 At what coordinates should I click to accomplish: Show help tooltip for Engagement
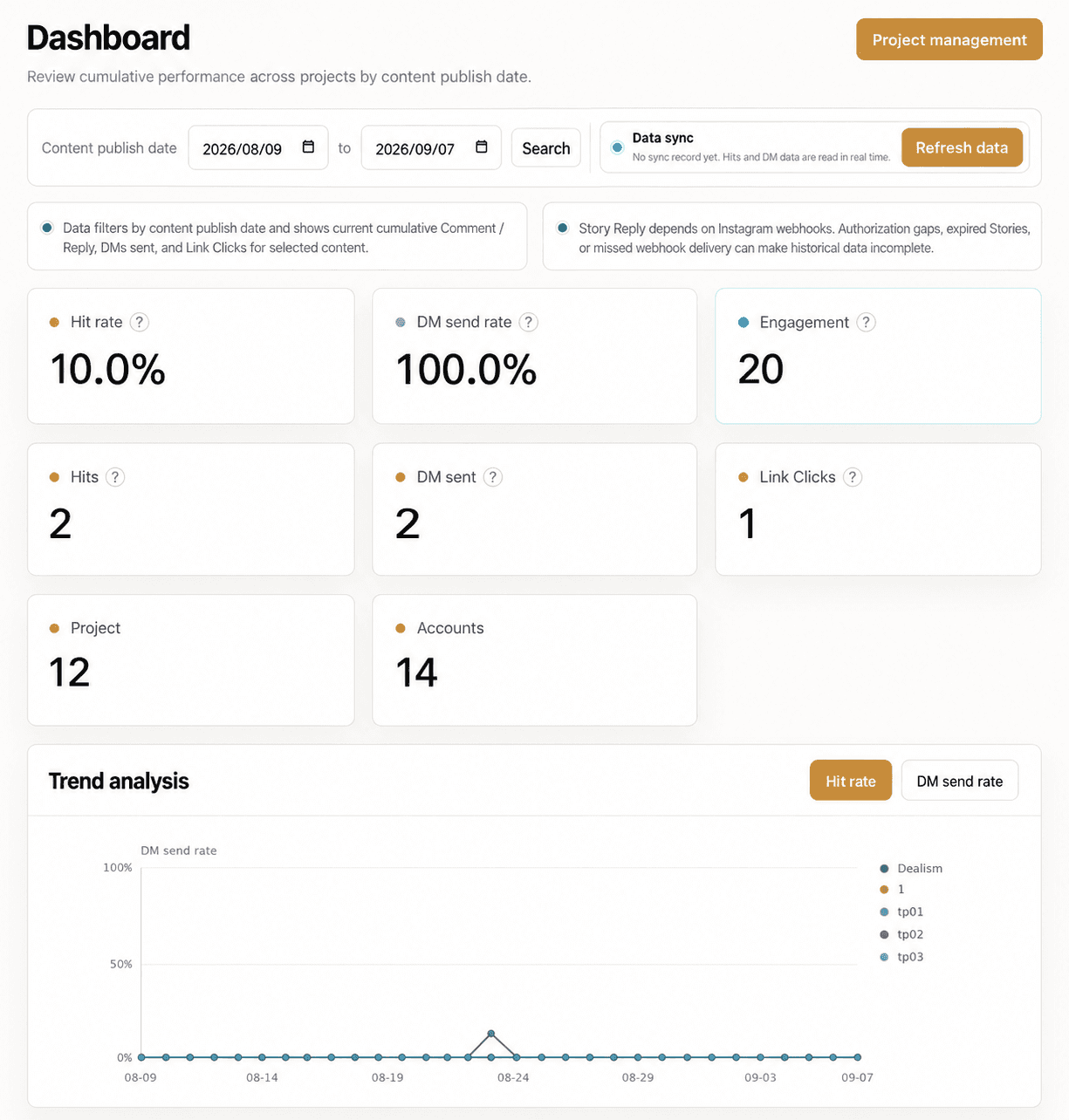click(x=866, y=322)
